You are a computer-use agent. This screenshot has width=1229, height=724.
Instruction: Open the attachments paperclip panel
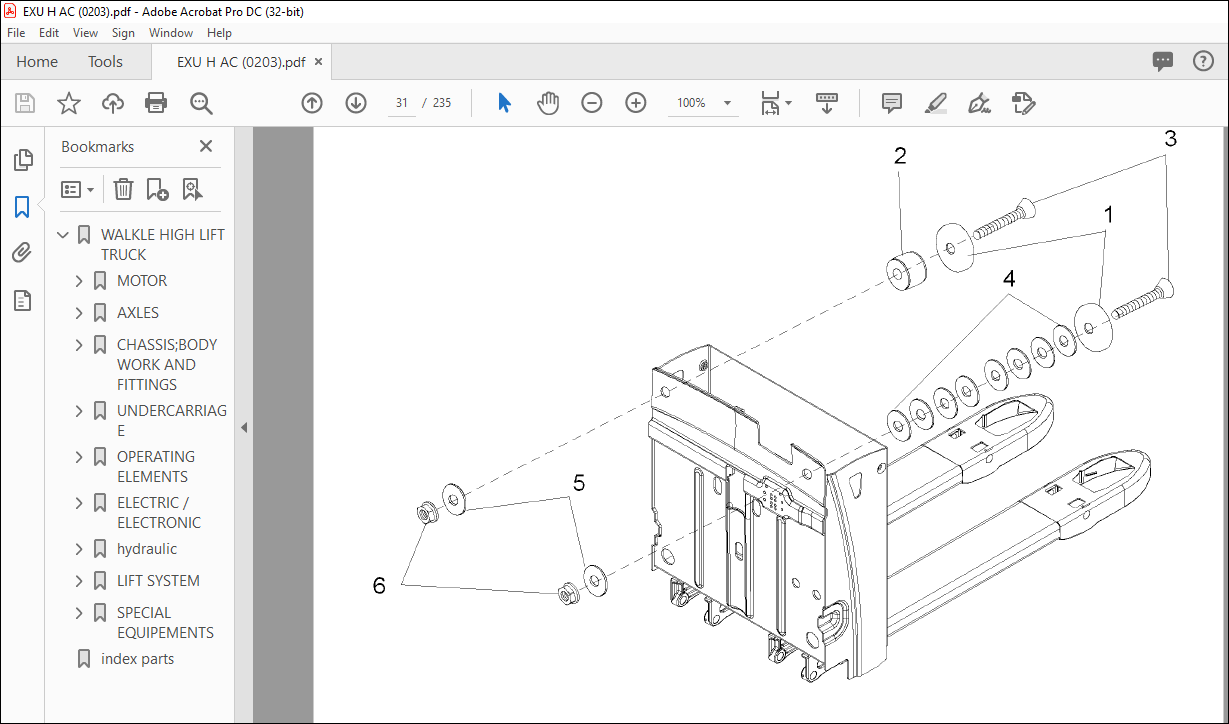[22, 253]
